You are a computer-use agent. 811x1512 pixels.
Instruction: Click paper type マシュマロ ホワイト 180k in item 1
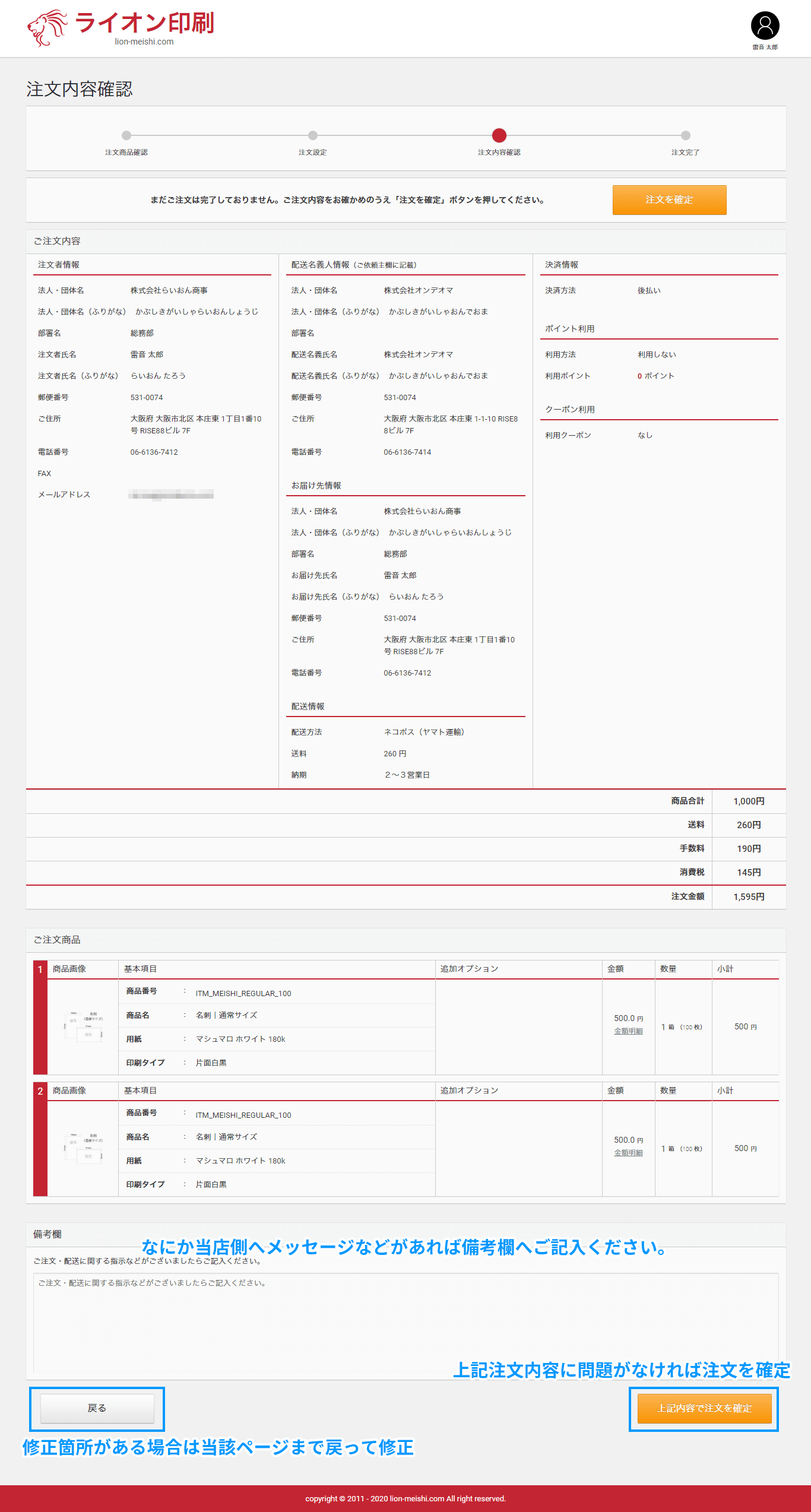click(x=240, y=1039)
